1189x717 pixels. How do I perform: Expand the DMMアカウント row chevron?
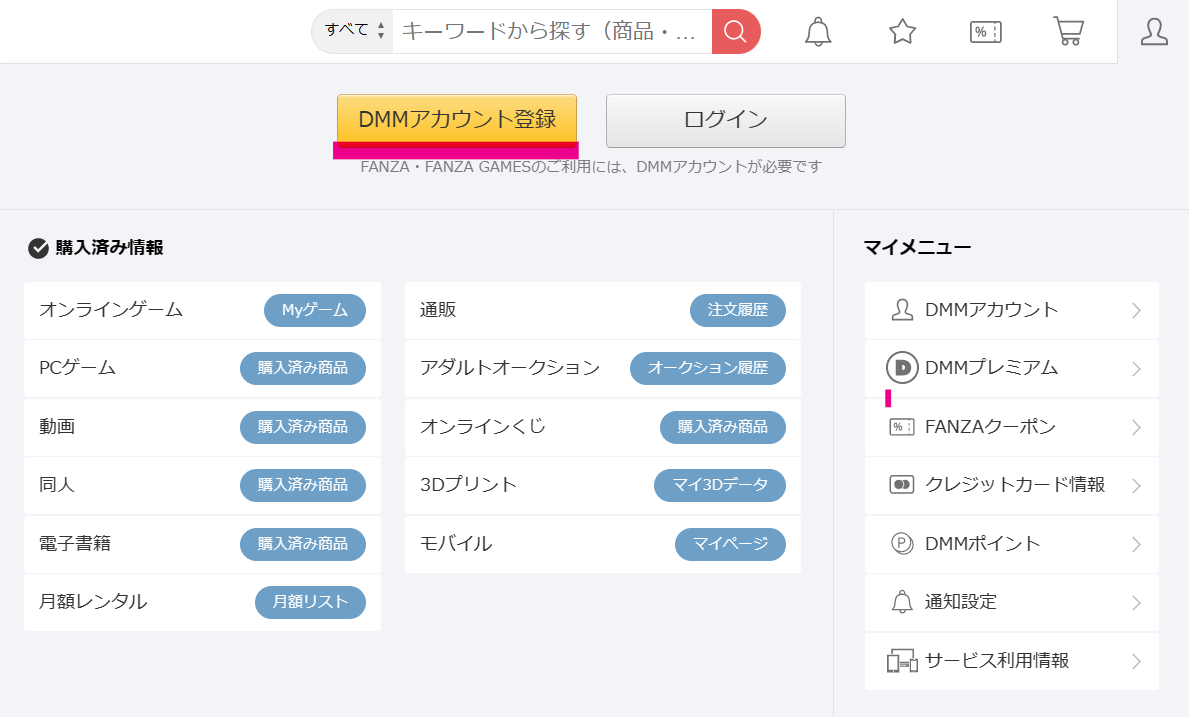tap(1137, 310)
